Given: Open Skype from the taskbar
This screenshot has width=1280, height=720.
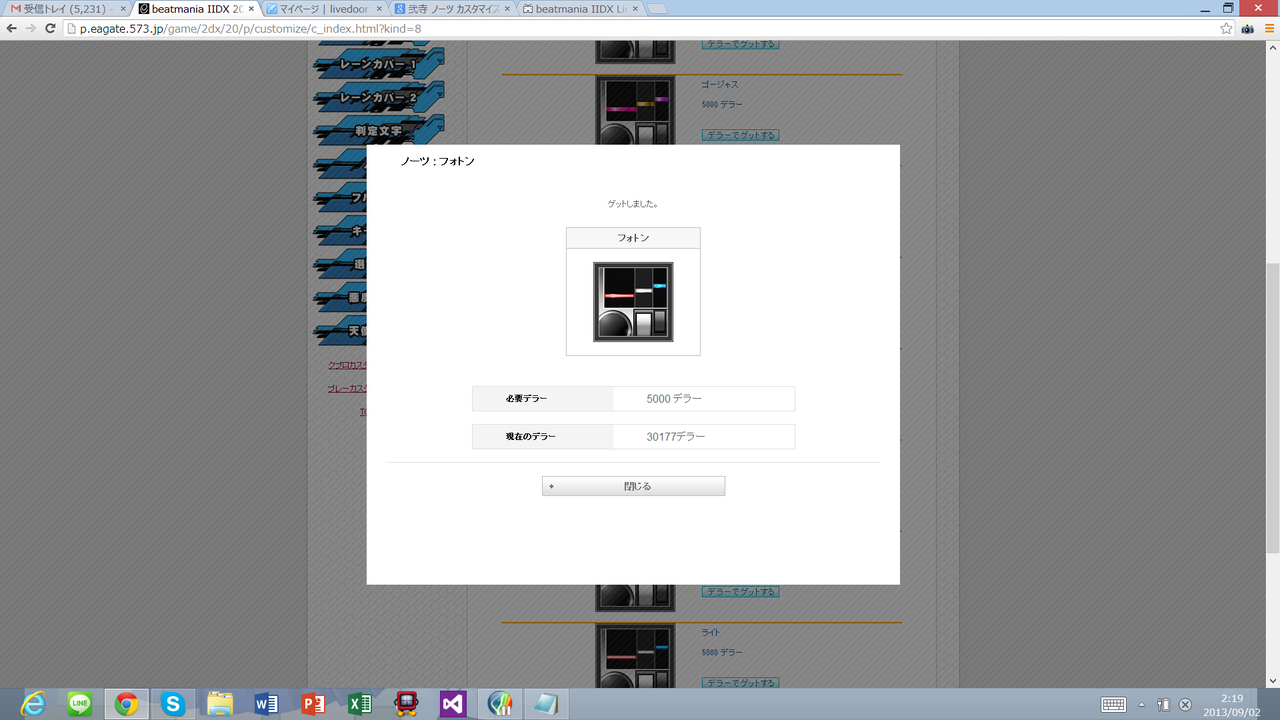Looking at the screenshot, I should pyautogui.click(x=173, y=704).
